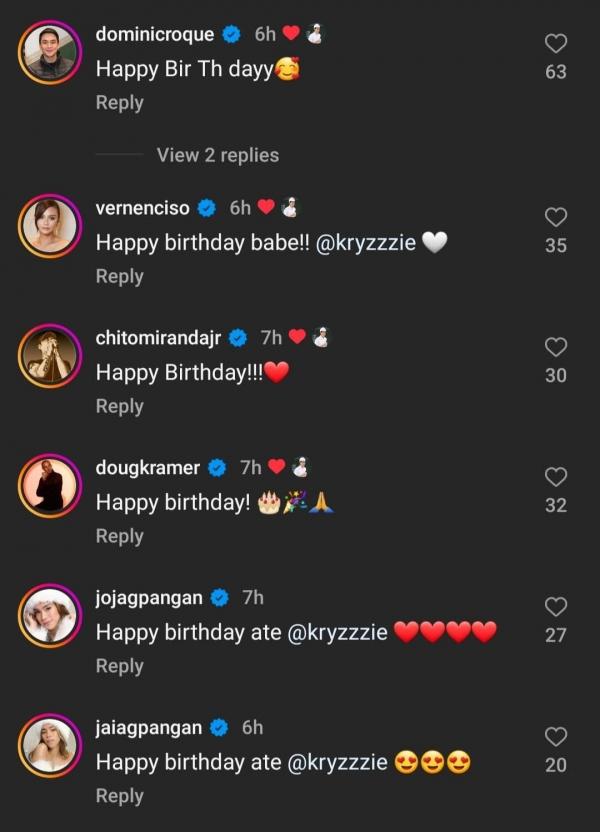600x832 pixels.
Task: Tap the jaiagpangan username
Action: point(149,727)
